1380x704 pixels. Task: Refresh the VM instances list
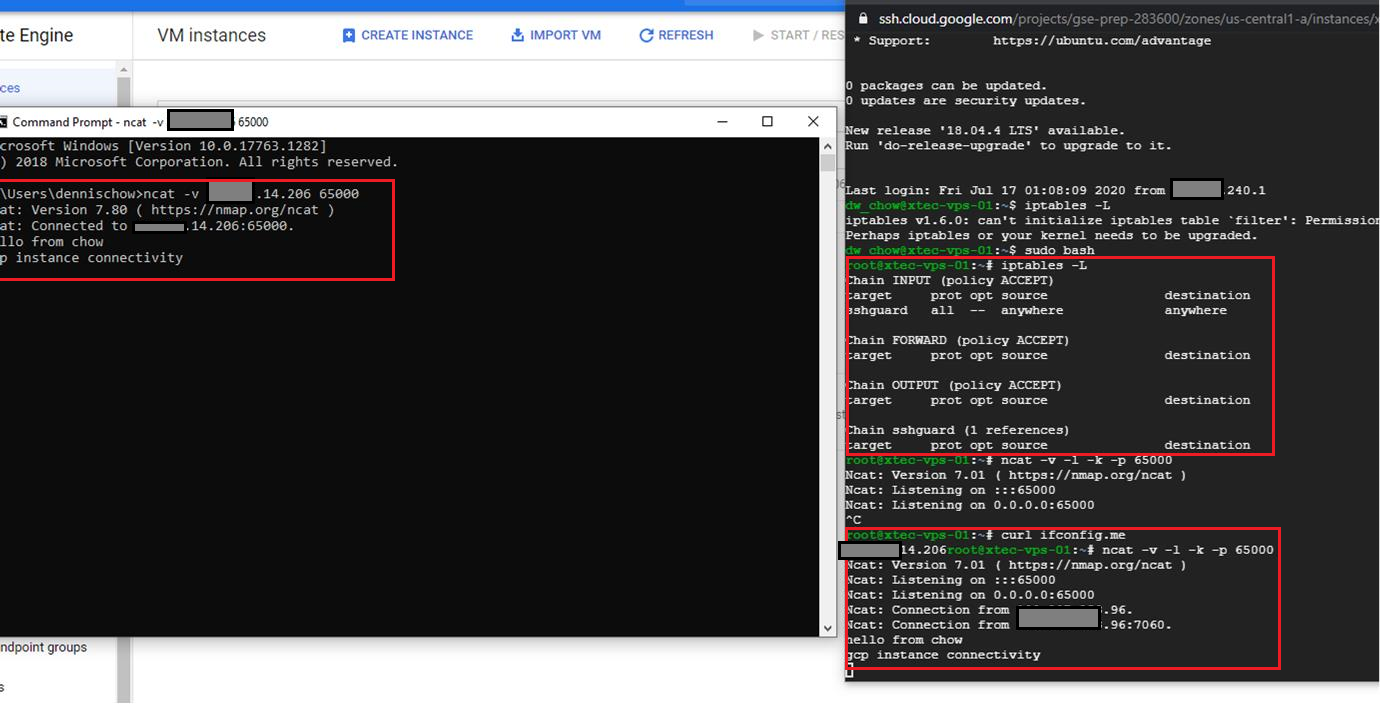[x=676, y=35]
